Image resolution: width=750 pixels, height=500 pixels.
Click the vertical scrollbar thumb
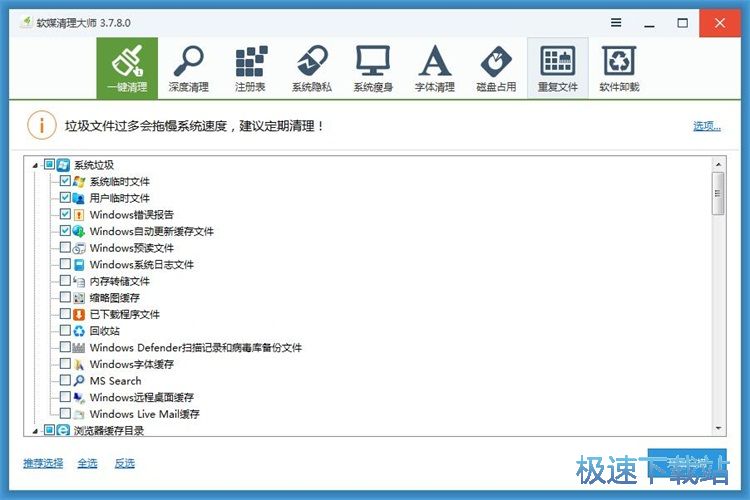(x=718, y=194)
